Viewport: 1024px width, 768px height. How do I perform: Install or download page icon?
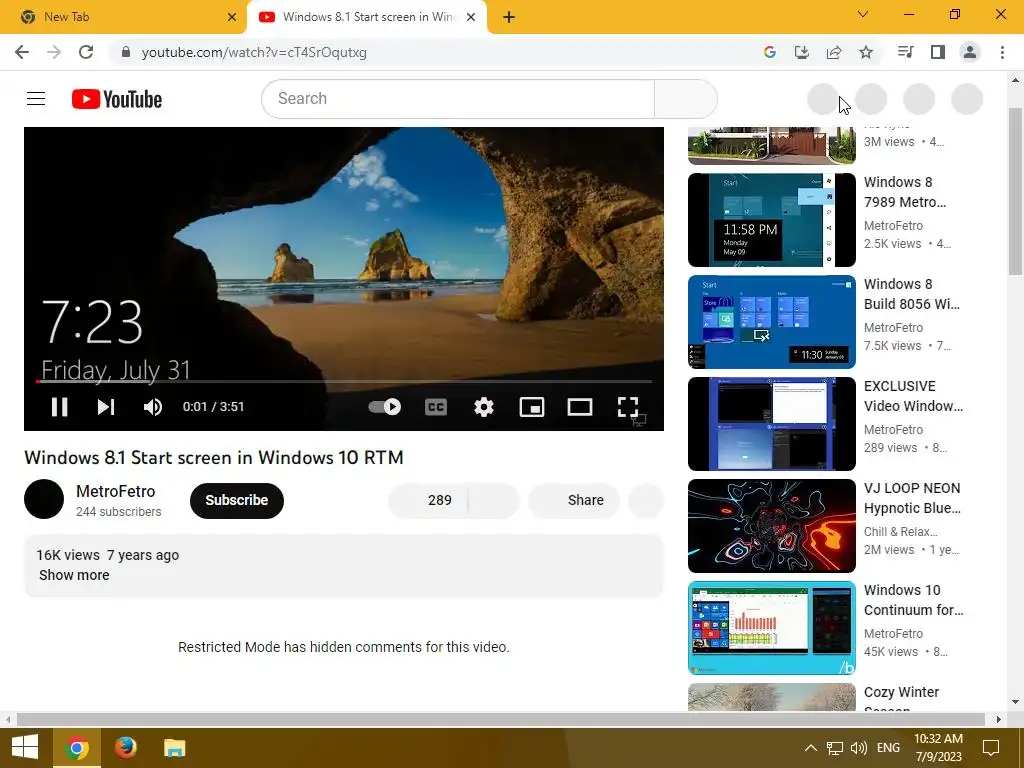point(802,52)
